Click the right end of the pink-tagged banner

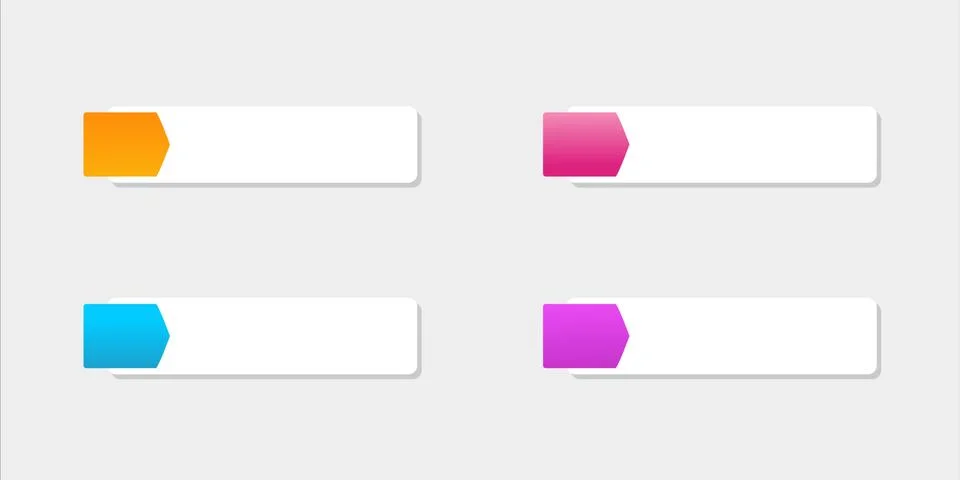866,144
